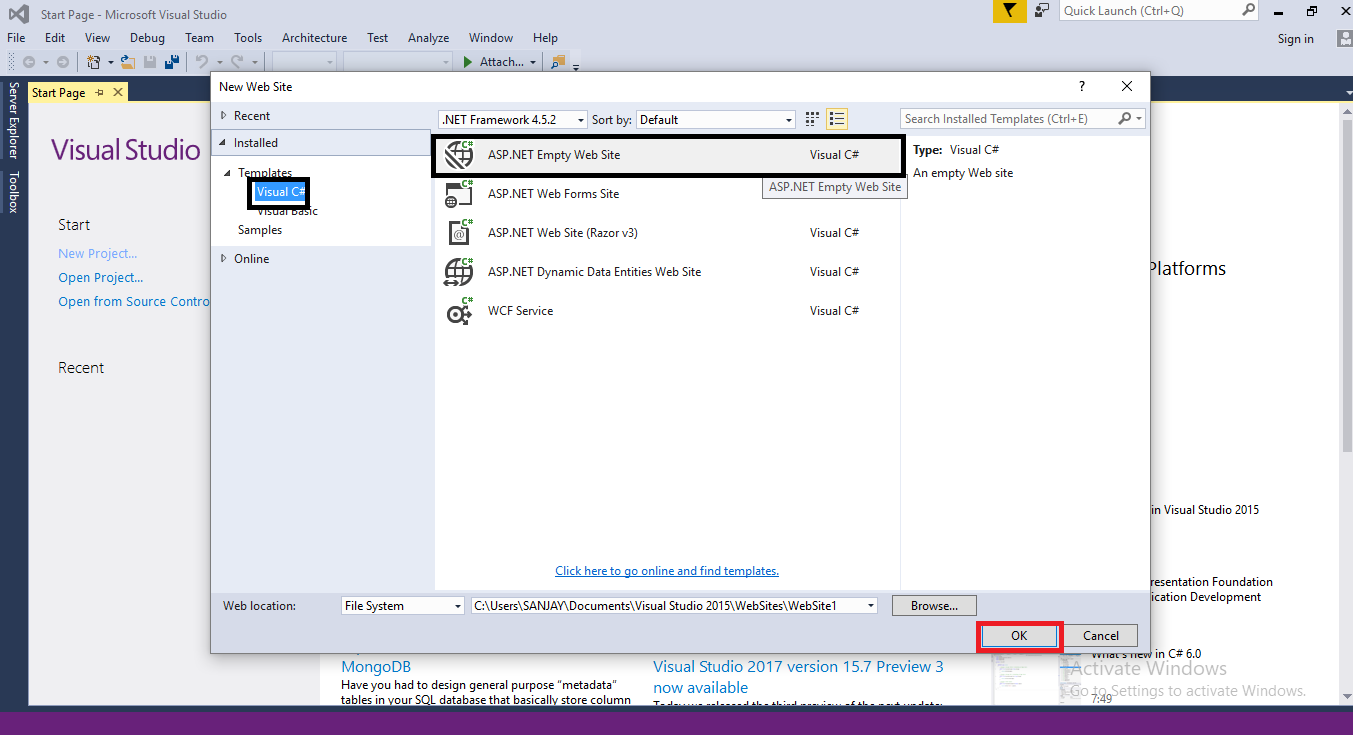Open the Attach button dropdown arrow

click(x=533, y=62)
